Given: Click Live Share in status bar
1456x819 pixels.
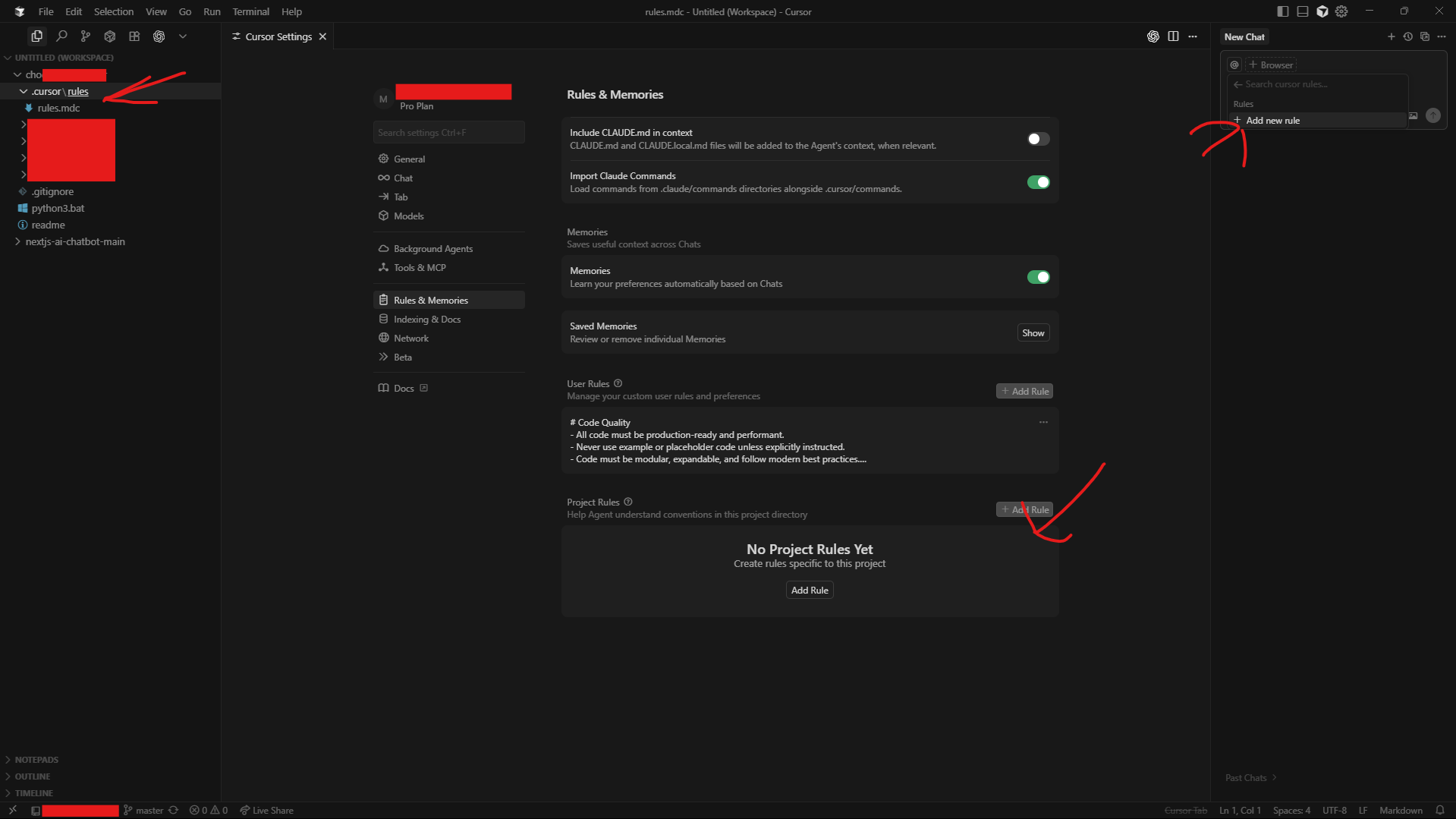Looking at the screenshot, I should click(266, 810).
